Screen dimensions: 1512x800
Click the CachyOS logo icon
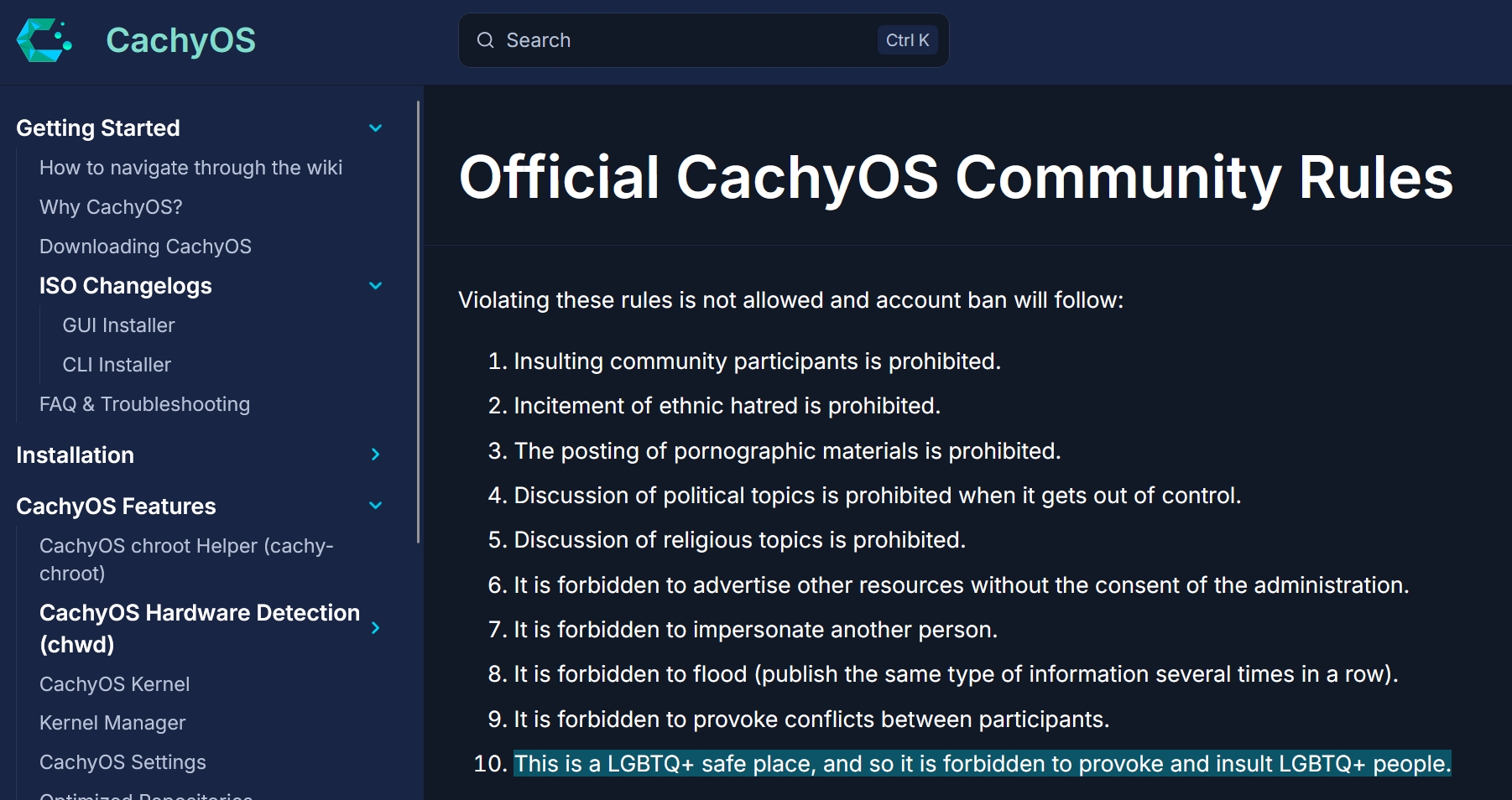click(x=44, y=40)
